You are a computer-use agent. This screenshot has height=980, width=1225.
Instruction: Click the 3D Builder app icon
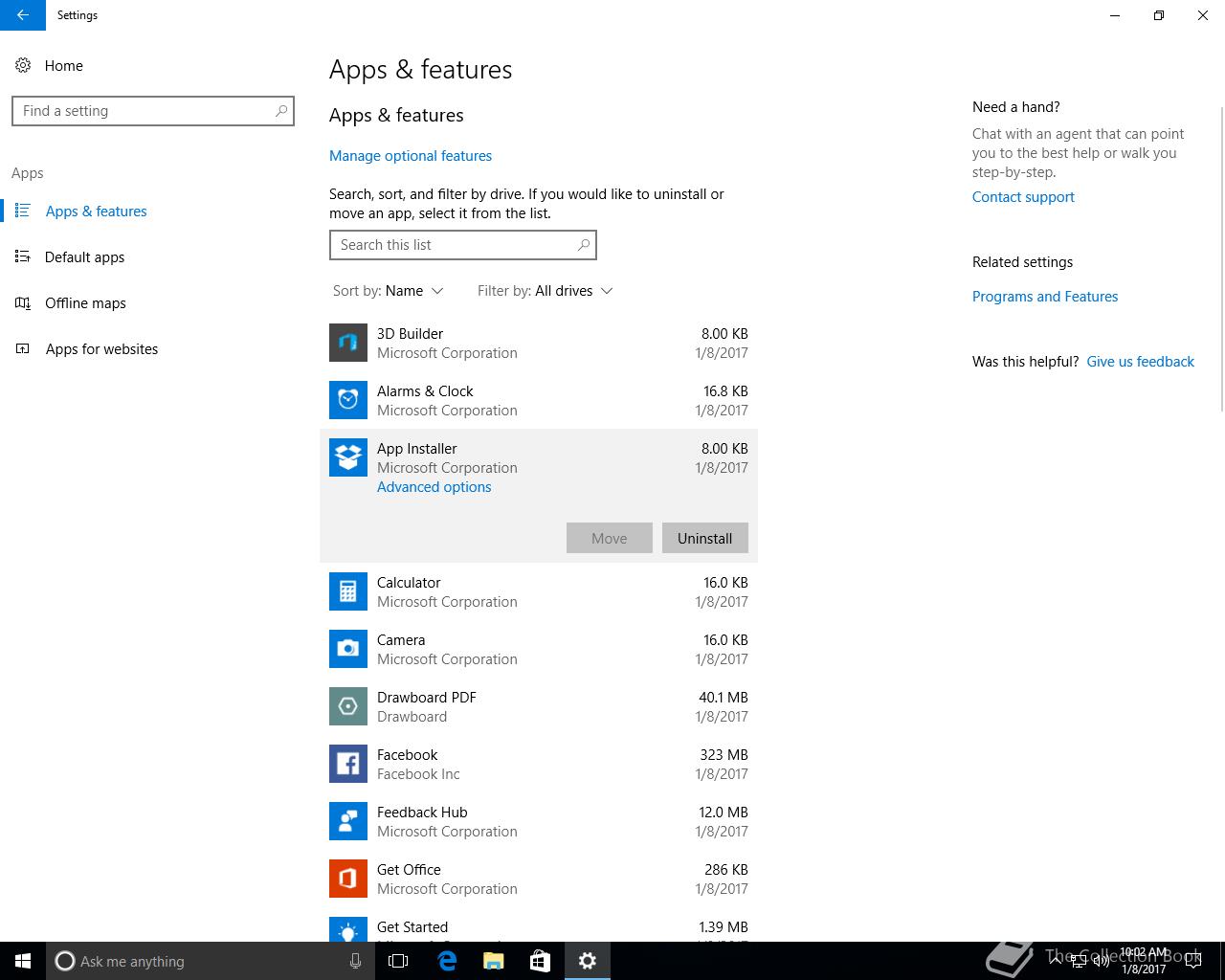tap(348, 343)
